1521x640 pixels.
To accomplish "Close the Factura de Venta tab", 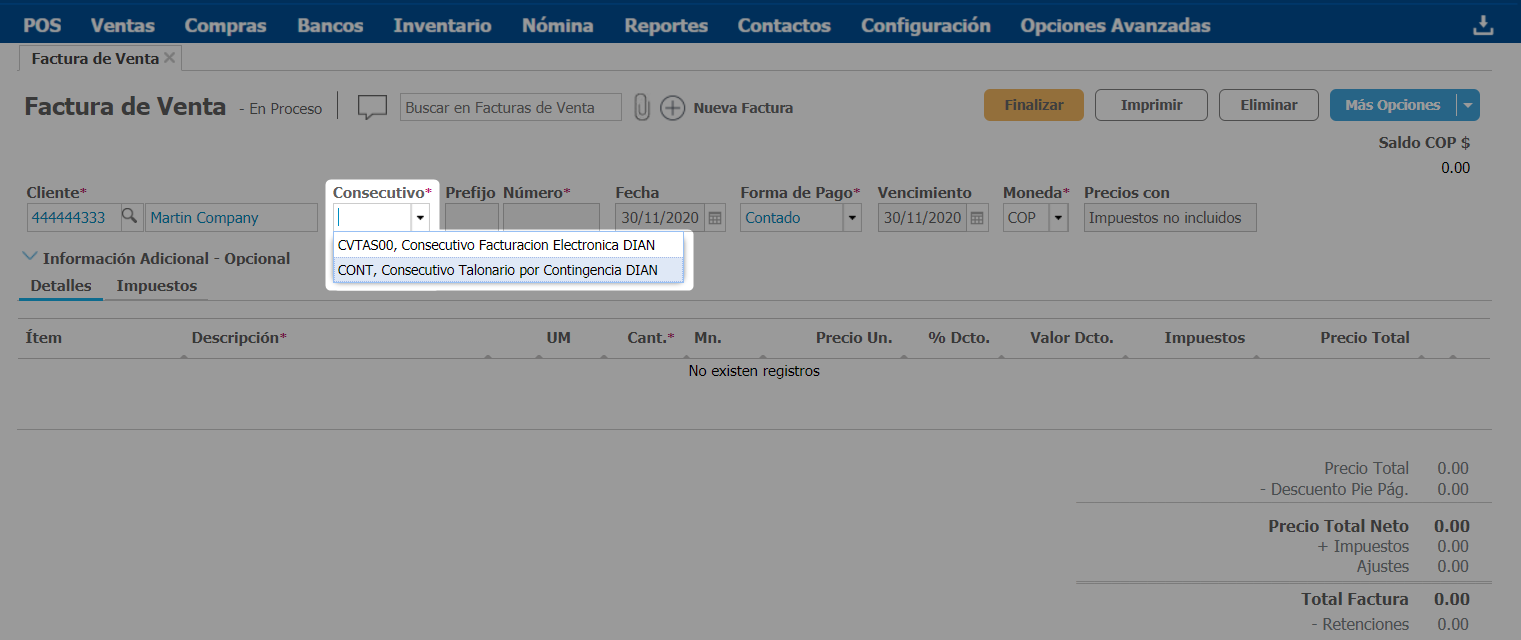I will pos(170,58).
